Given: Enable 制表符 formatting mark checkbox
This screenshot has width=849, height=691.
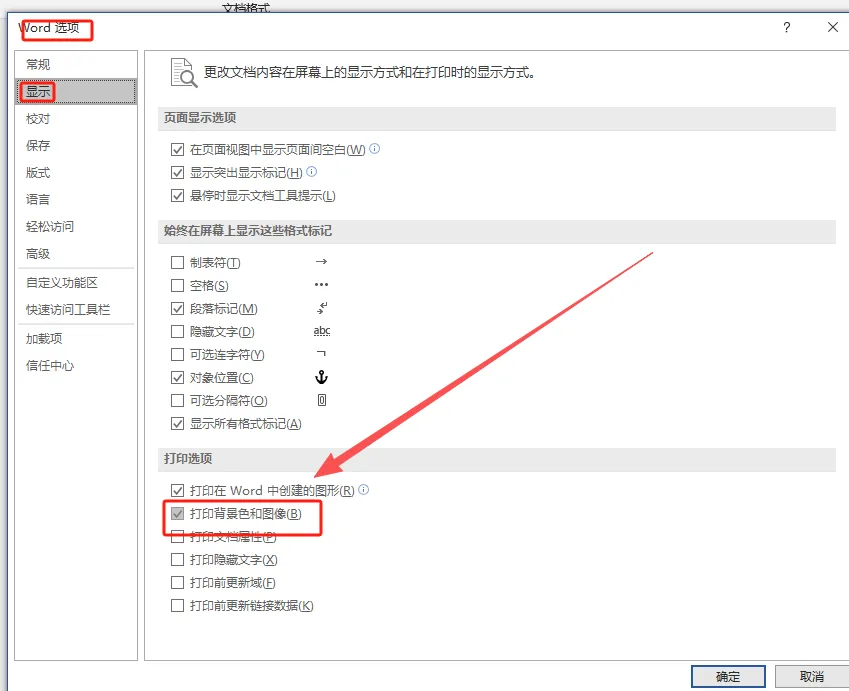Looking at the screenshot, I should [177, 263].
